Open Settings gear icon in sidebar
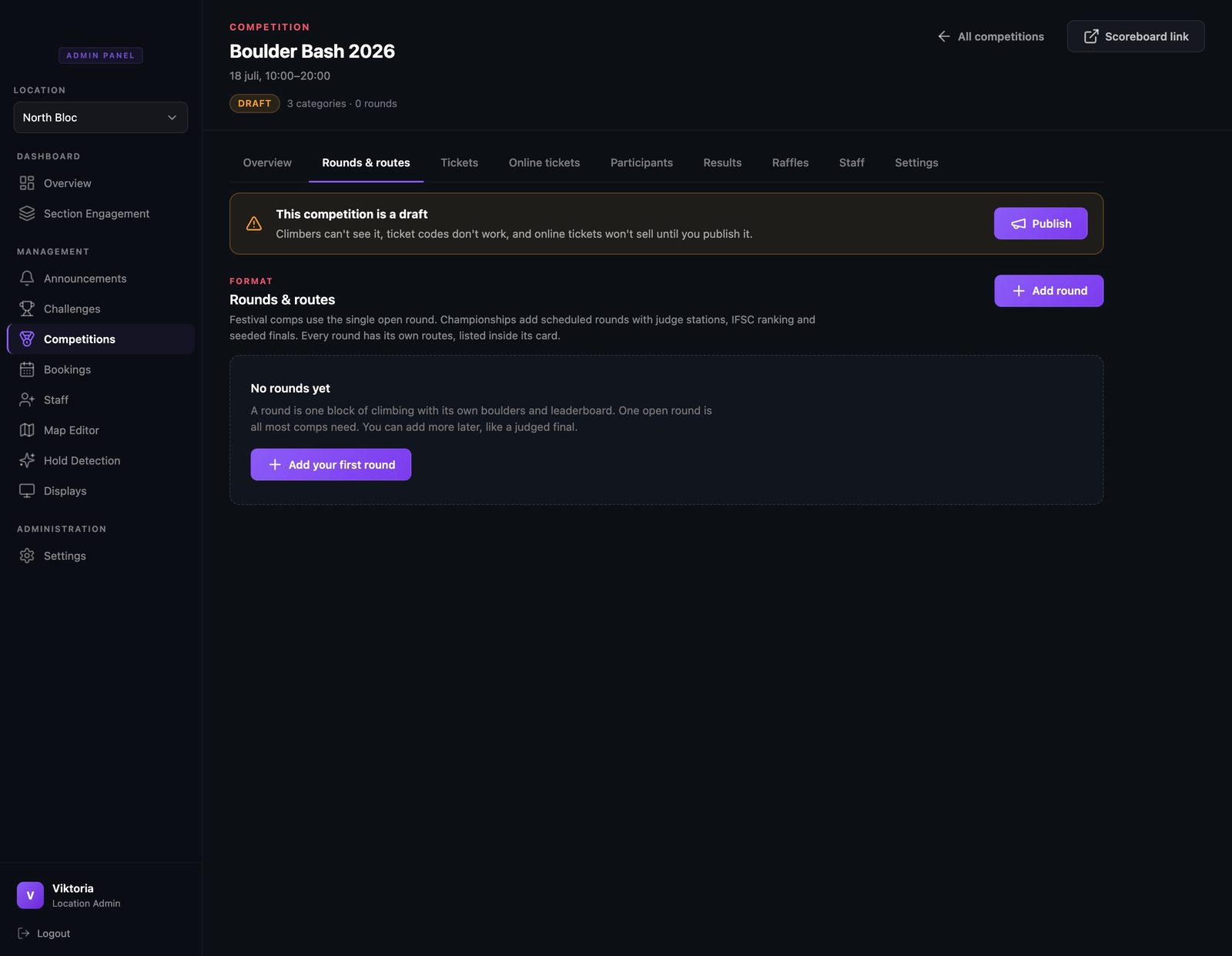The image size is (1232, 956). [x=27, y=556]
